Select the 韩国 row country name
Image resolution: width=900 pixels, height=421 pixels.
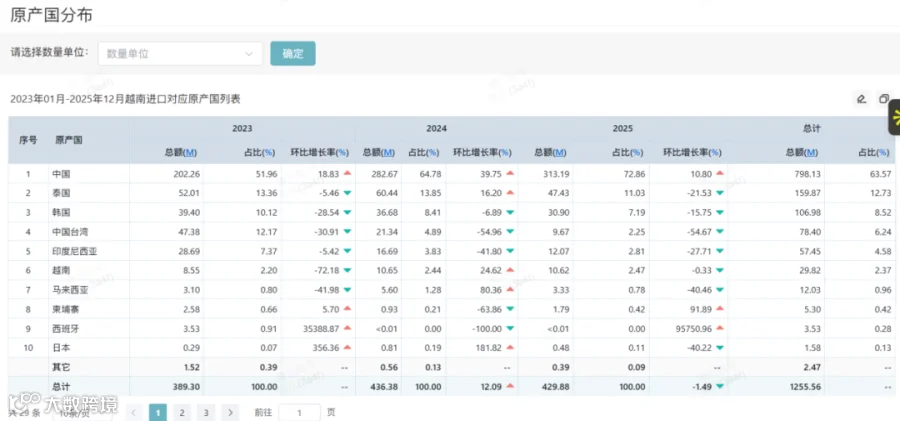[61, 213]
